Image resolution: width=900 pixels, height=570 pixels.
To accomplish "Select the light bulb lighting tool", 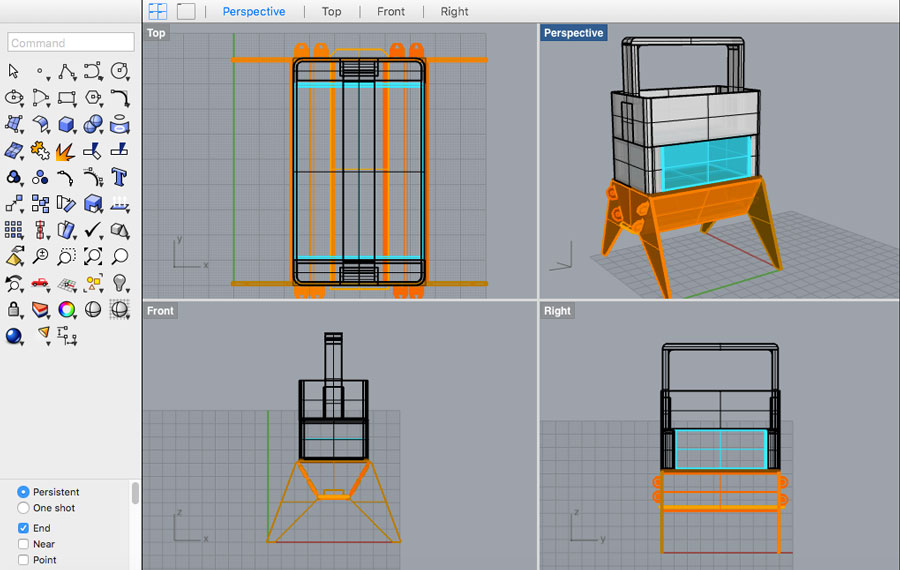I will [119, 282].
